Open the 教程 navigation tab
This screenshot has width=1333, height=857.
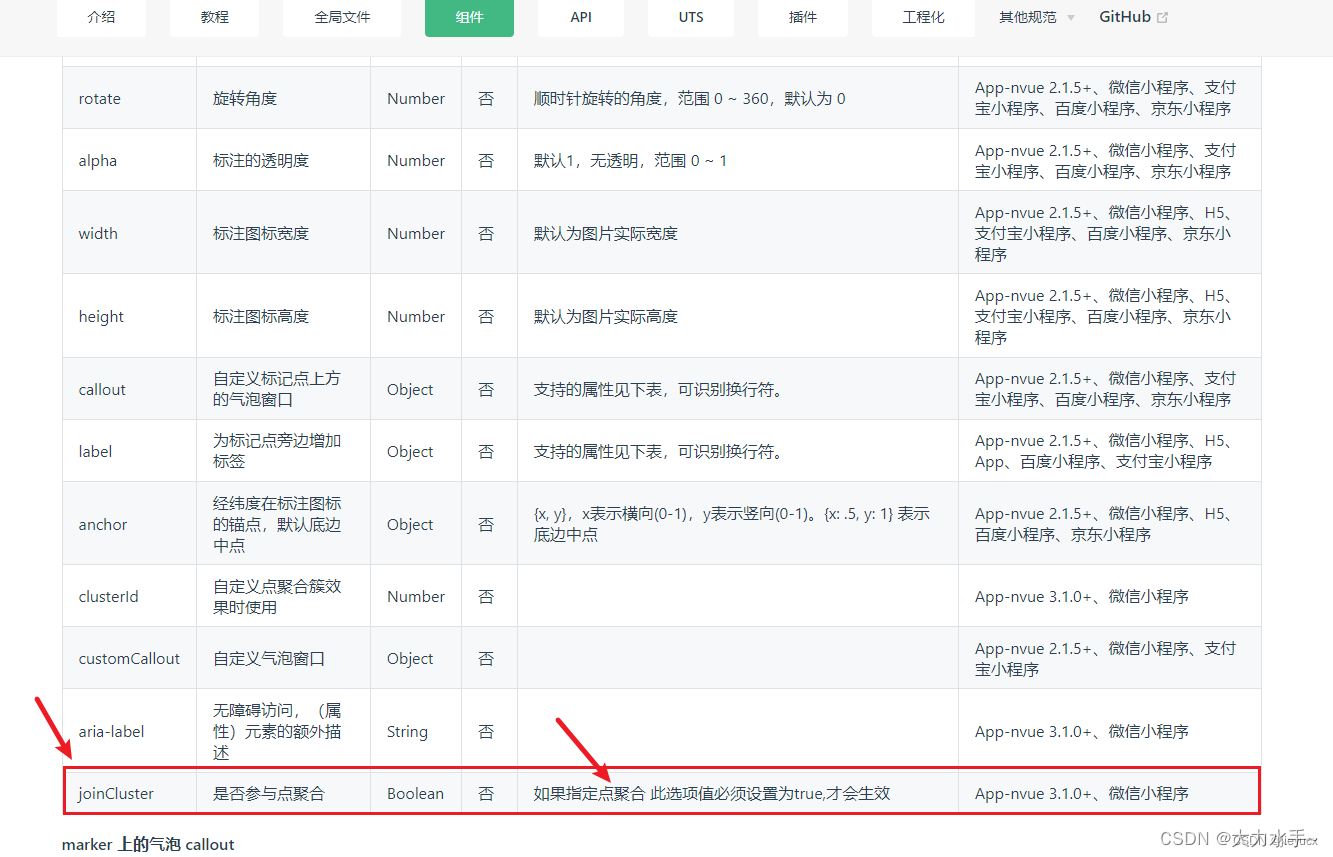tap(214, 18)
